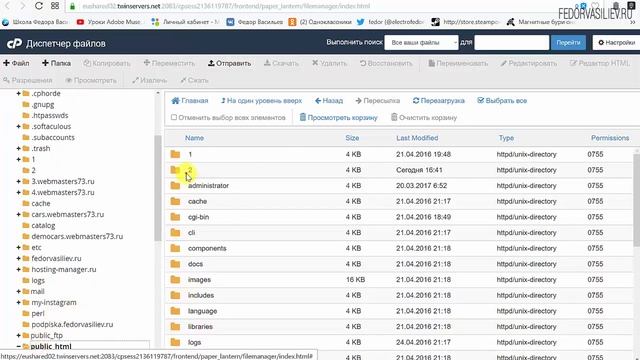This screenshot has height=360, width=640.
Task: Click Очистить корзину to empty trash
Action: [x=424, y=118]
